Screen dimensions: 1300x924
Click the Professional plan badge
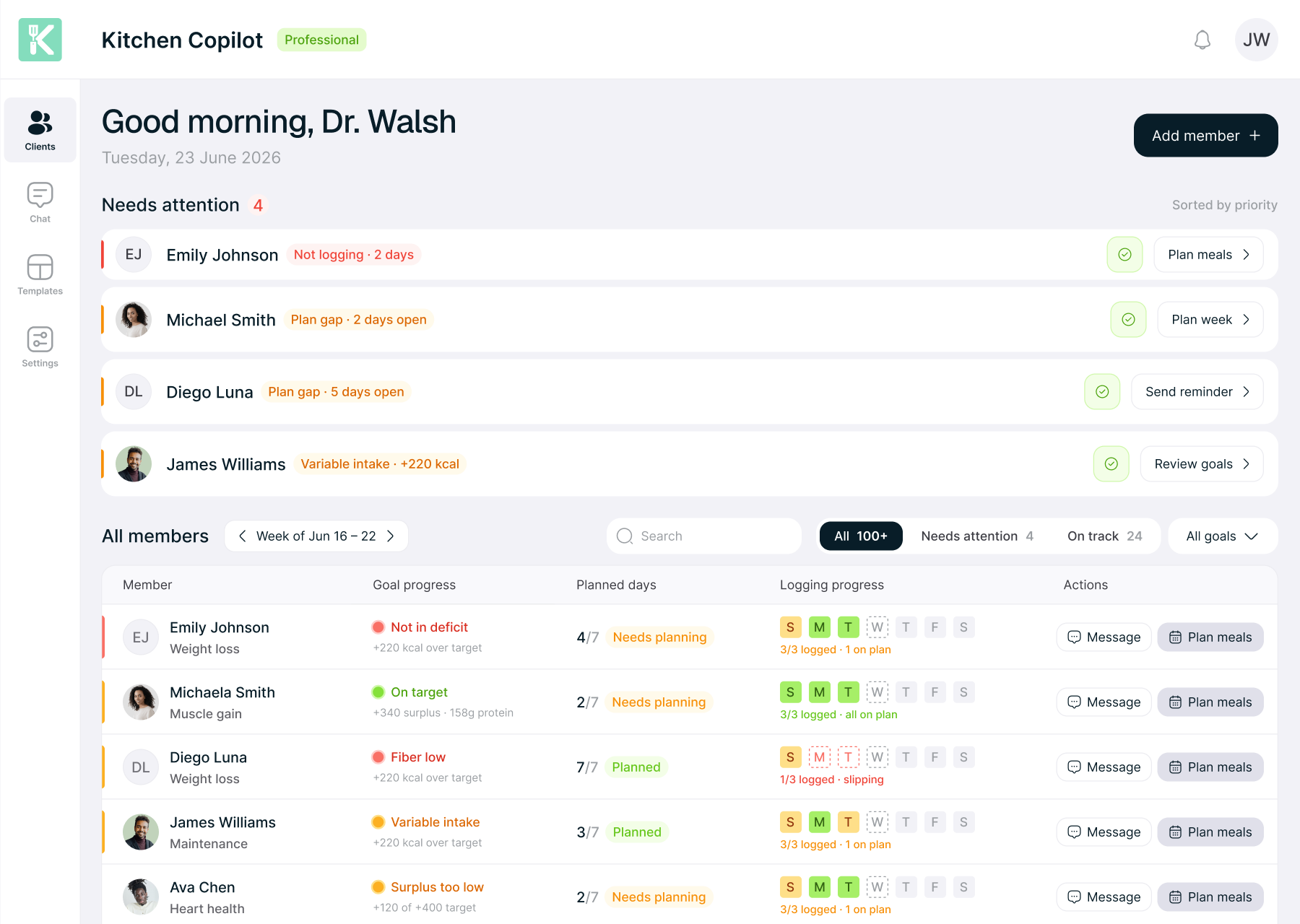pyautogui.click(x=321, y=40)
